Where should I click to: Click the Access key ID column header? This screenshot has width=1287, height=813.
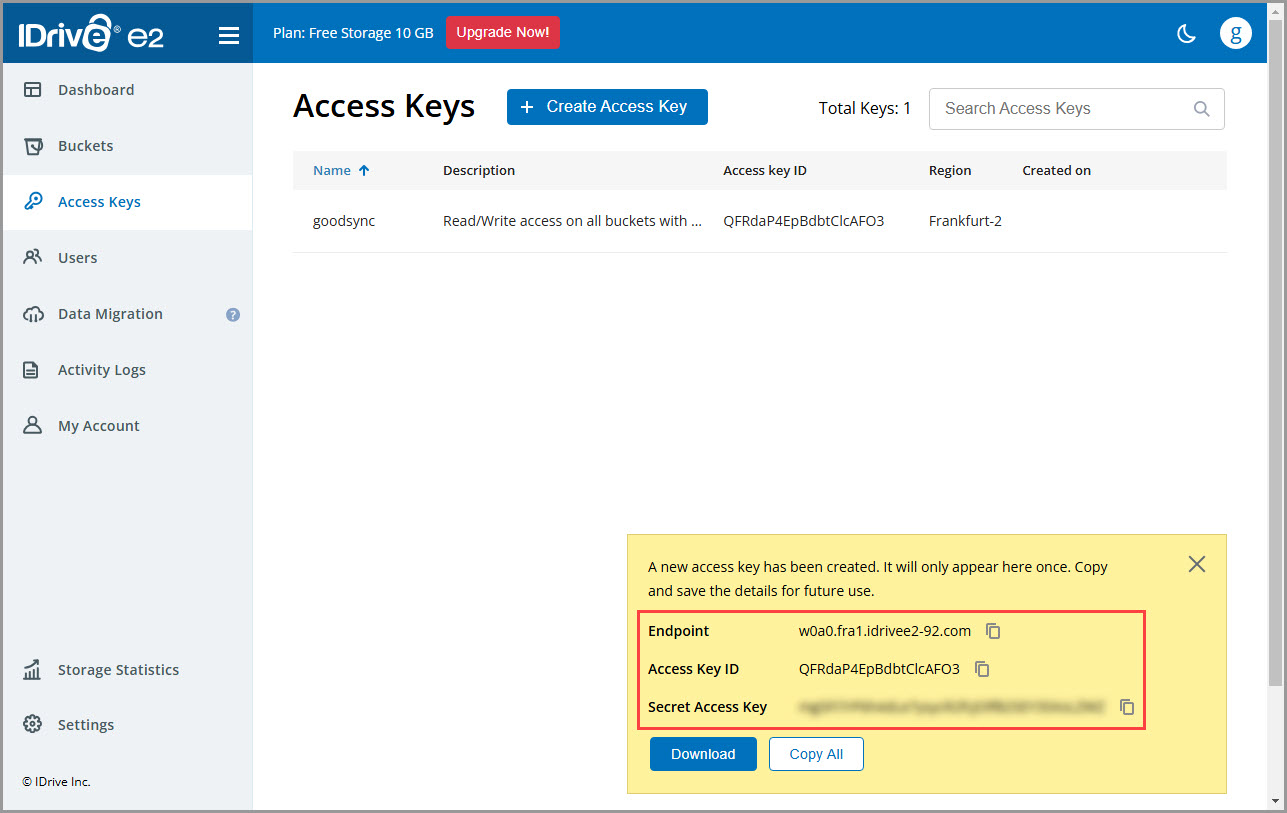tap(765, 170)
